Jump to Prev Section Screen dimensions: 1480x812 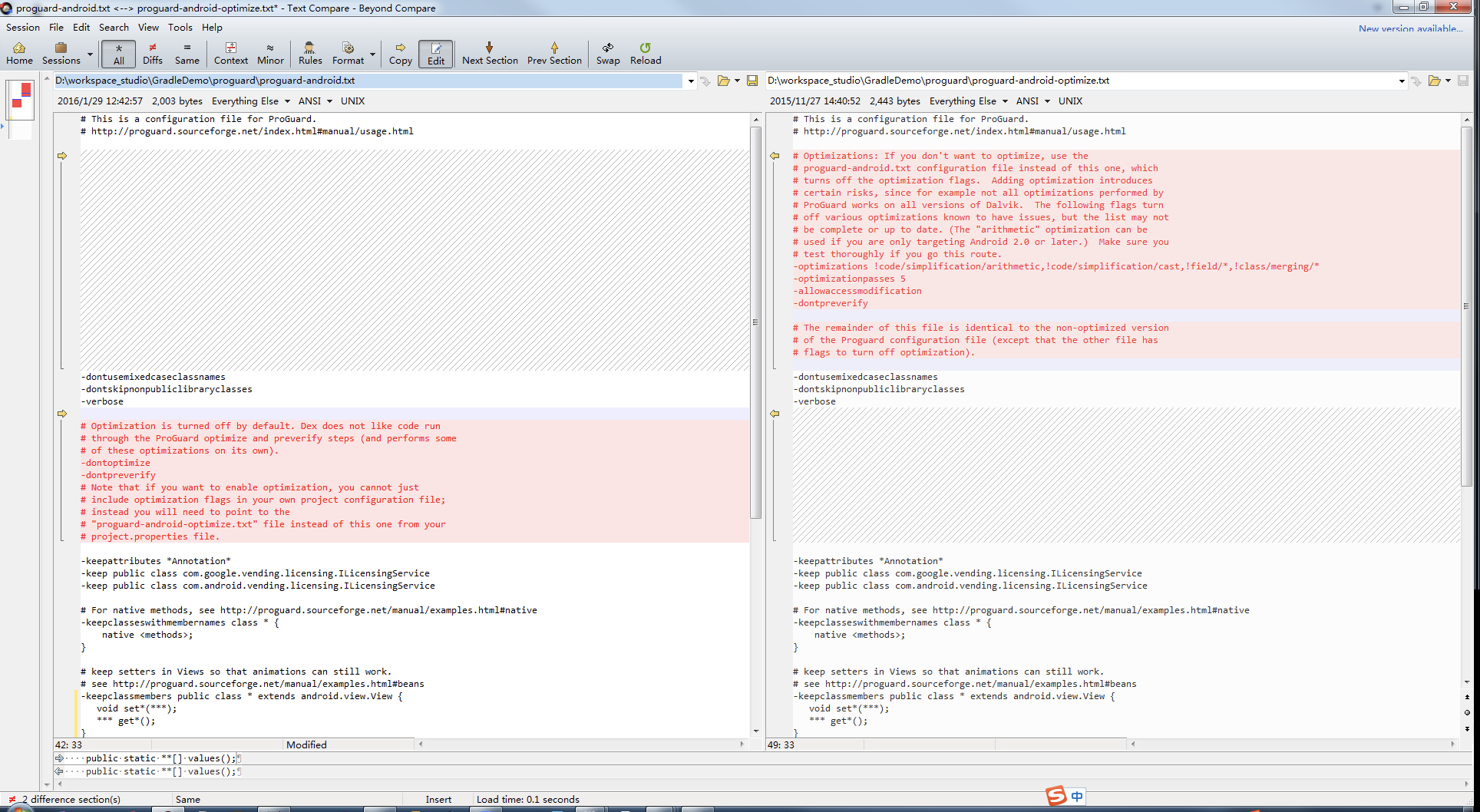pos(554,54)
